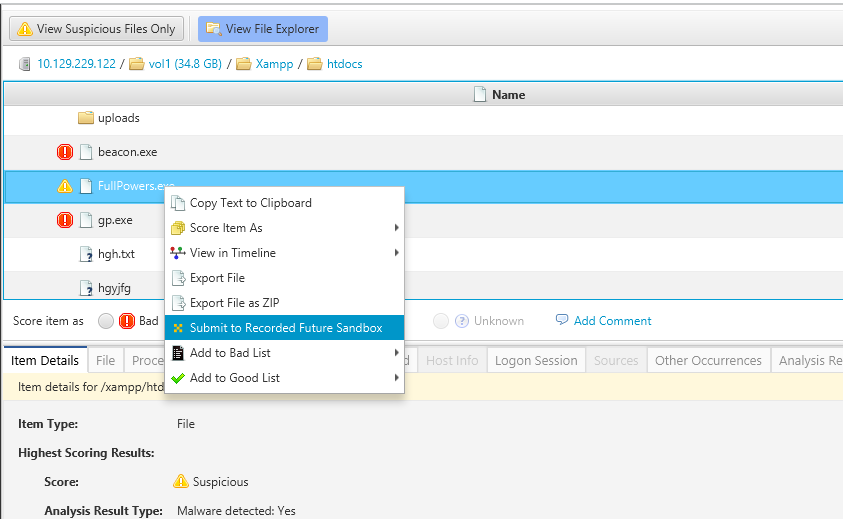The width and height of the screenshot is (843, 519).
Task: Toggle View Suspicious Files Only
Action: point(97,29)
